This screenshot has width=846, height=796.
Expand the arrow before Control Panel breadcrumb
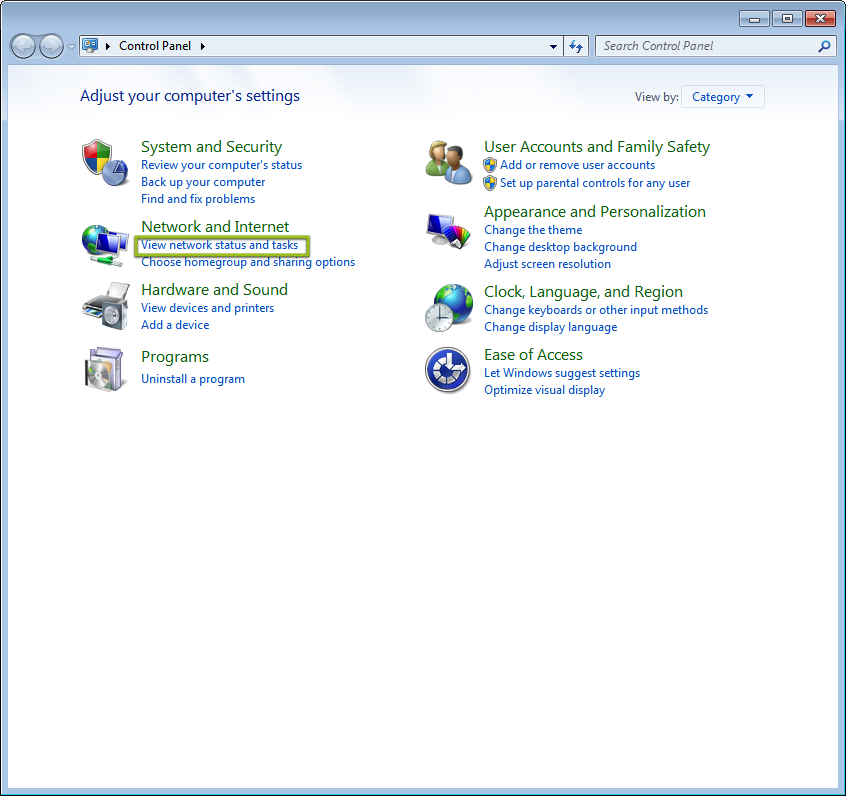coord(108,46)
